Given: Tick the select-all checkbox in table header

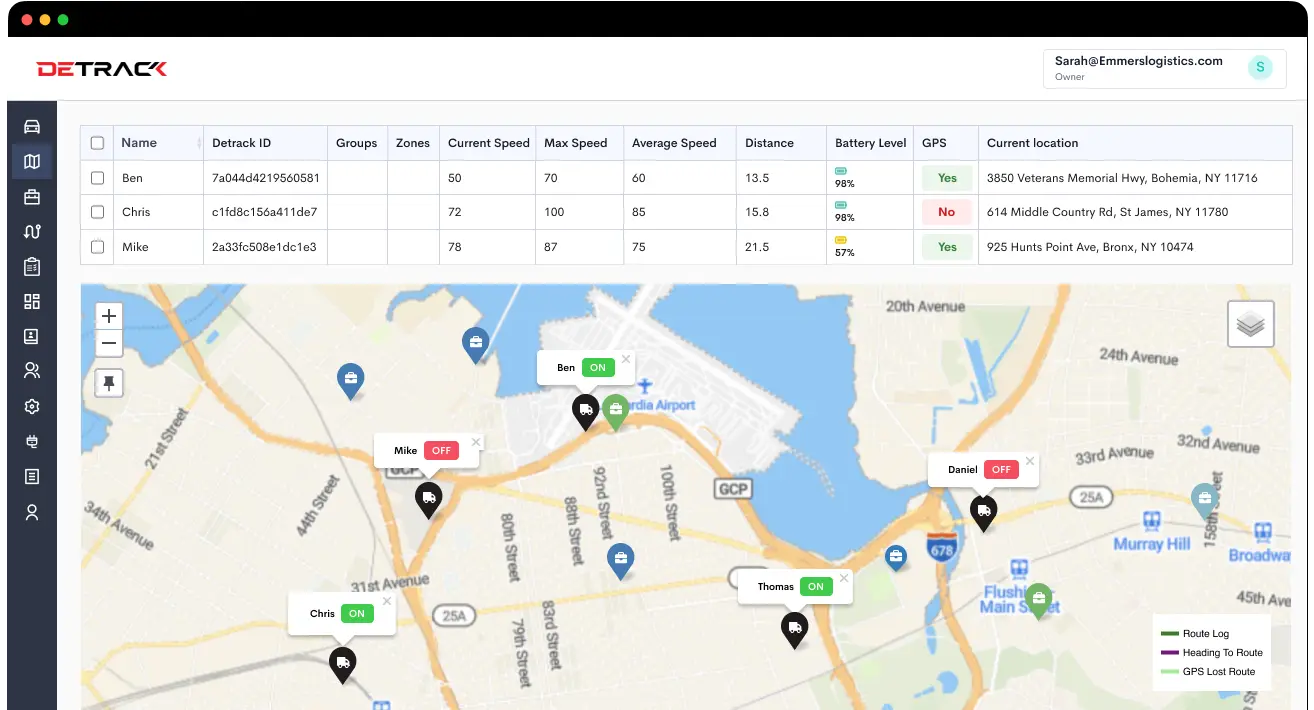Looking at the screenshot, I should 97,143.
